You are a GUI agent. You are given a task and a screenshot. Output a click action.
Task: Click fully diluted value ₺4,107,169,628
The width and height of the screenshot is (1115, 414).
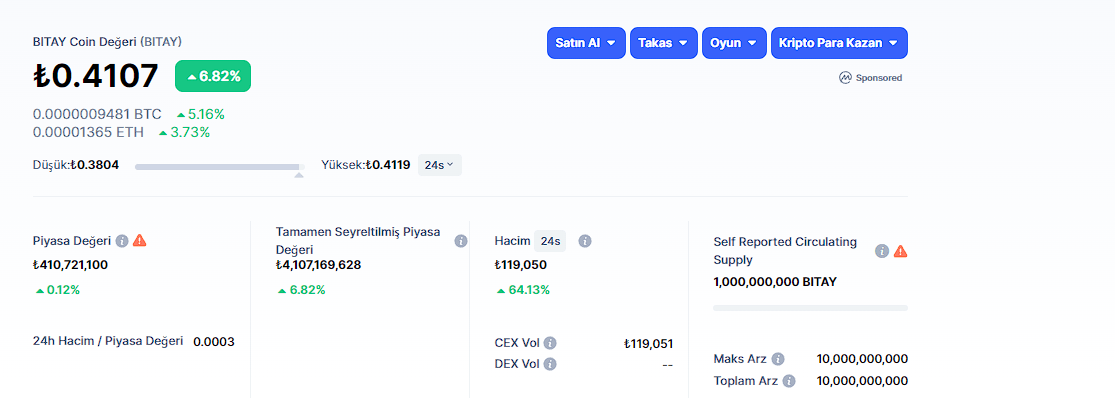click(x=319, y=265)
